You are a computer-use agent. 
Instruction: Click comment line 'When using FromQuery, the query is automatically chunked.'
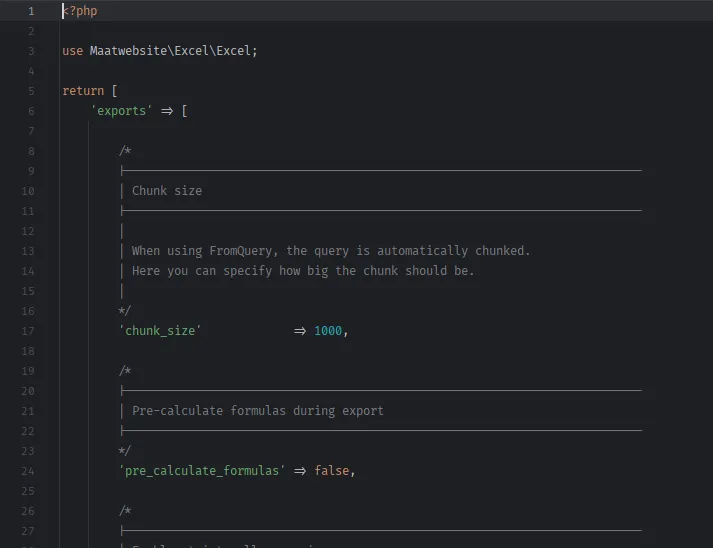click(x=331, y=251)
